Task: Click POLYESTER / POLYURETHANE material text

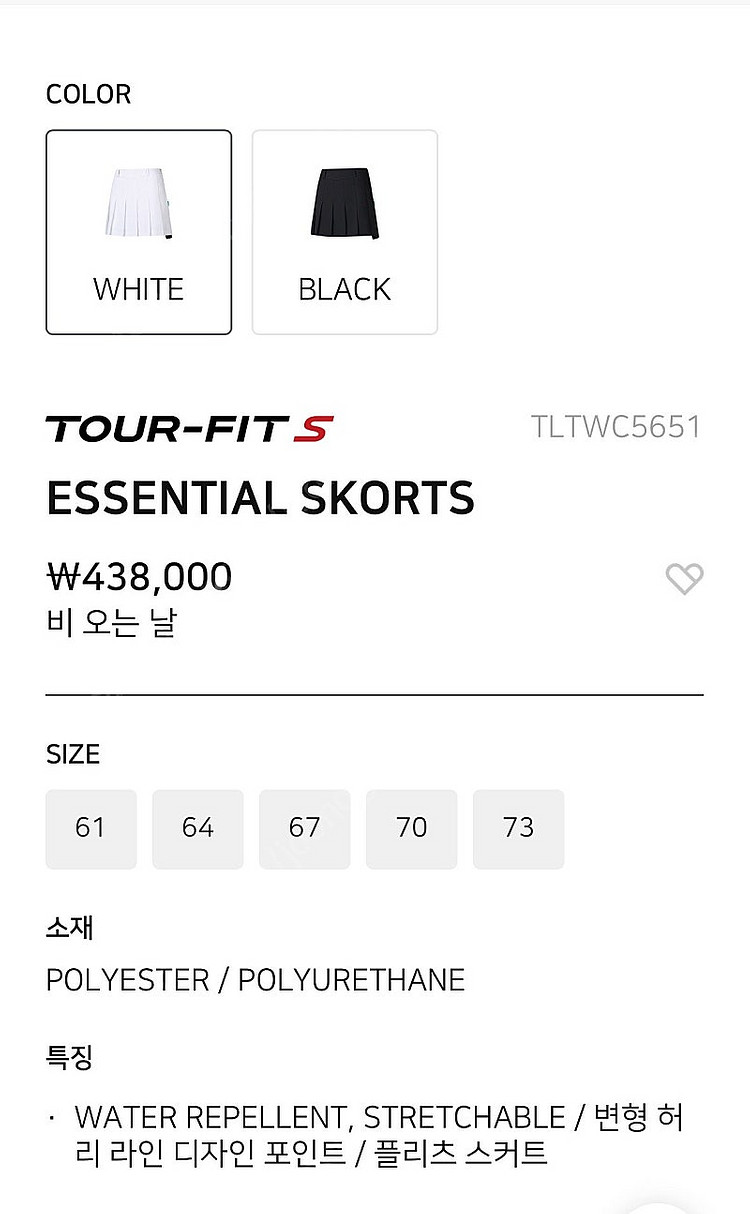Action: (256, 980)
